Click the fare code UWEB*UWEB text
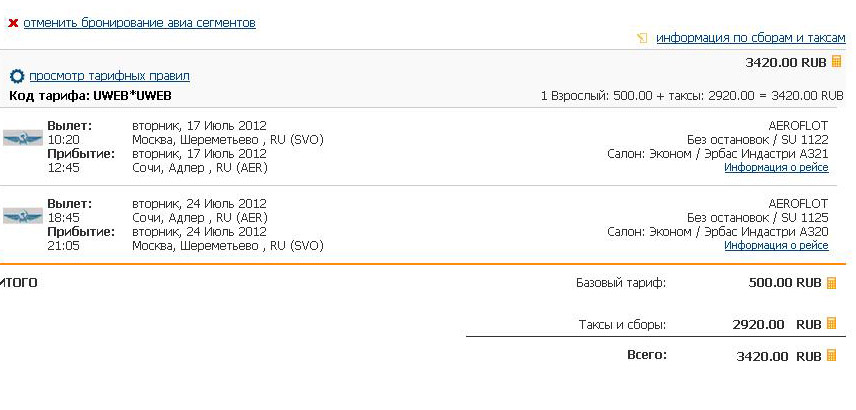Image resolution: width=856 pixels, height=410 pixels. [x=133, y=96]
